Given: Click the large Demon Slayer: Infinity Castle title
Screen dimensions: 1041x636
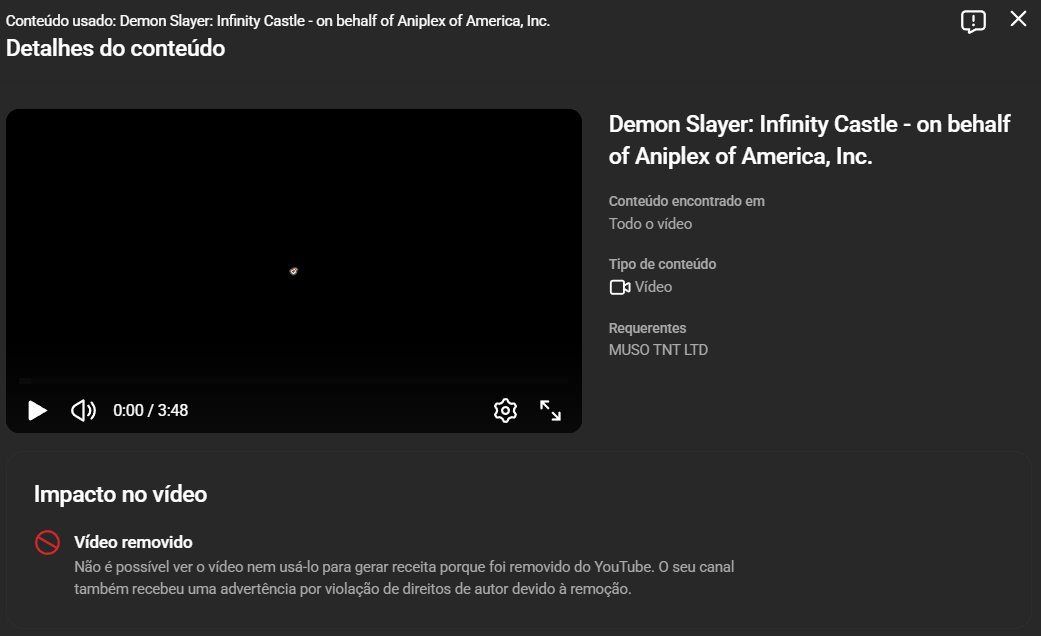Looking at the screenshot, I should [x=809, y=139].
